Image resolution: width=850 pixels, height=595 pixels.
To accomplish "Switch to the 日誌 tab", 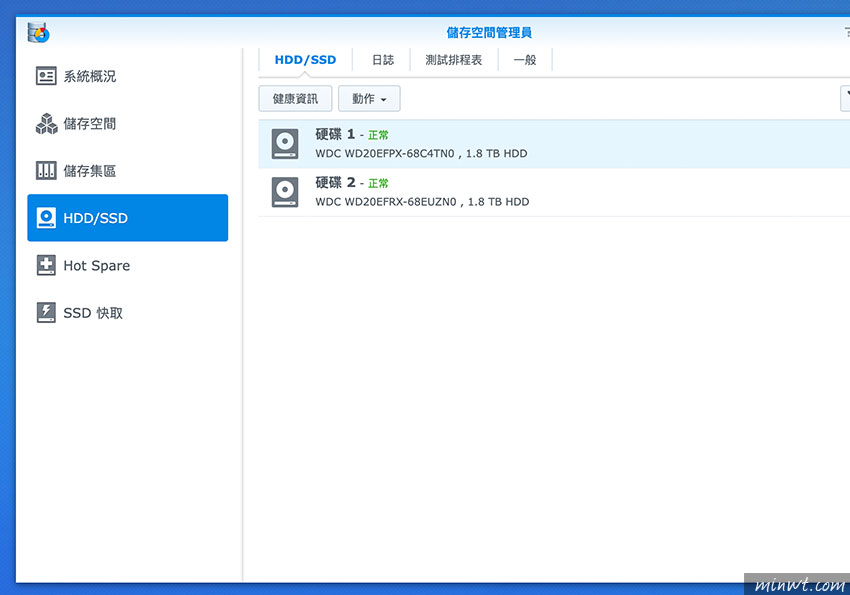I will (x=381, y=59).
